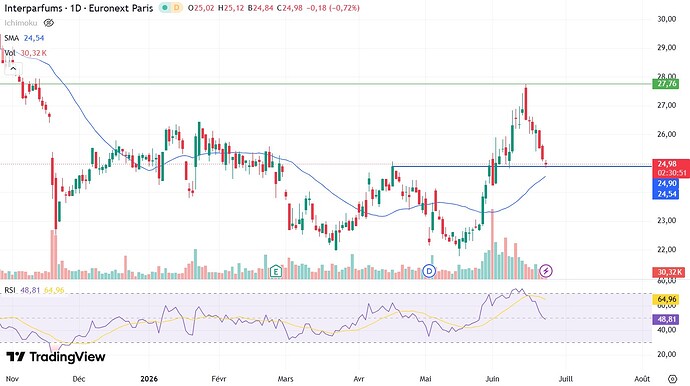Viewport: 690px width, 386px height.
Task: Click the 29,00 price scale label
Action: coord(666,48)
